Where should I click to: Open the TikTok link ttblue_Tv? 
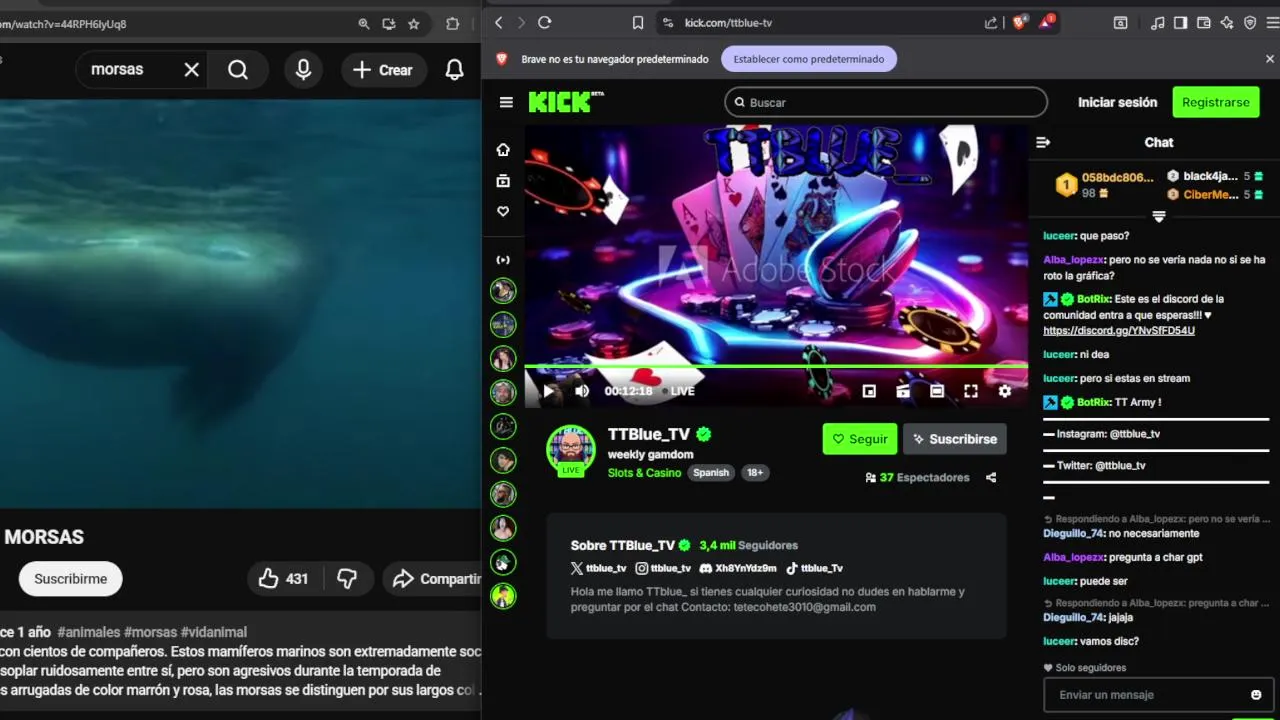tap(814, 568)
